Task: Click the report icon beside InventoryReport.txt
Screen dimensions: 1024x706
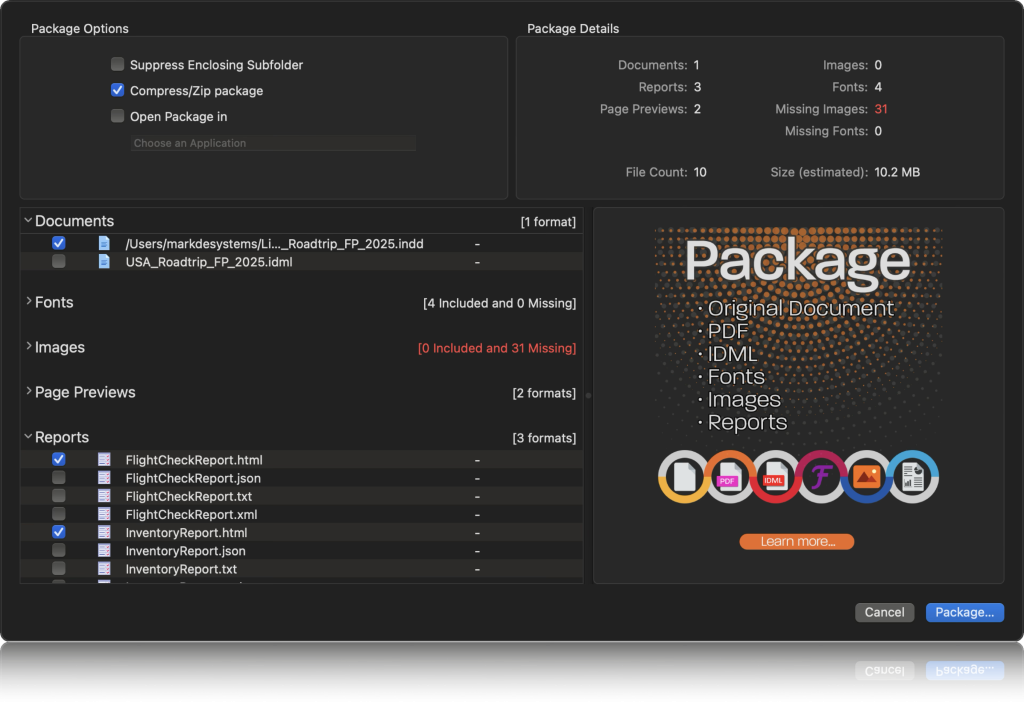Action: click(x=104, y=569)
